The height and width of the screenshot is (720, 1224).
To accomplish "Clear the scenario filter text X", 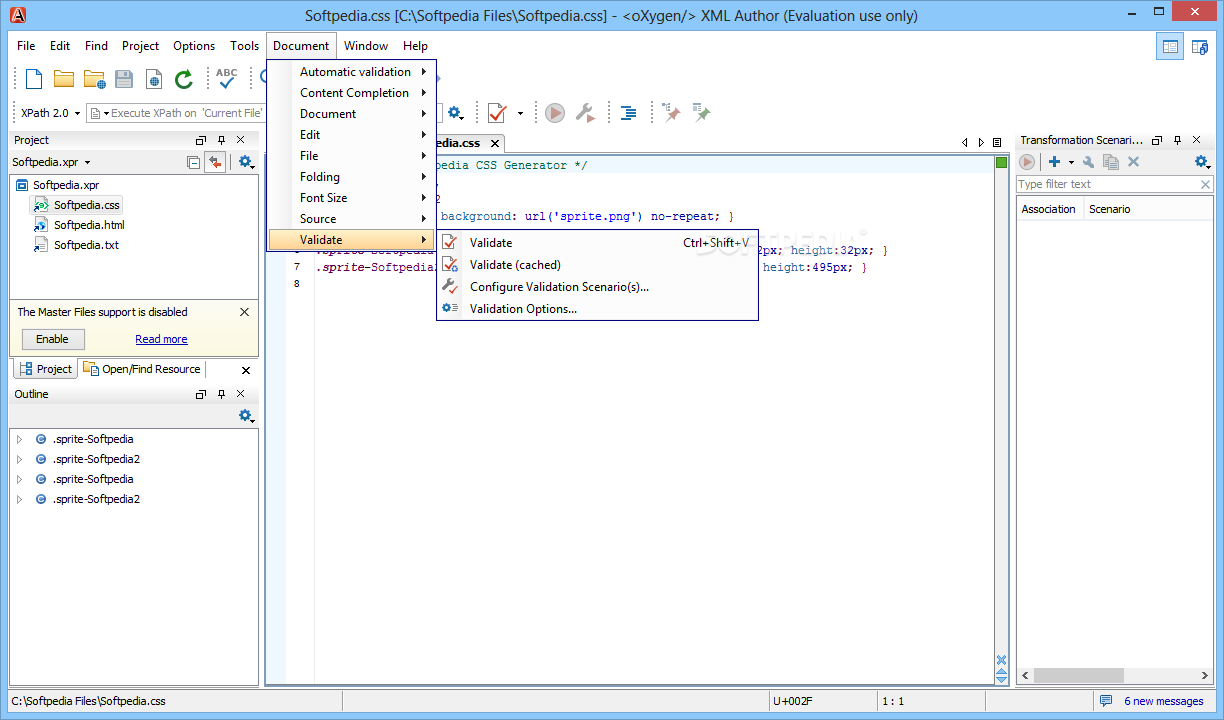I will click(x=1205, y=184).
